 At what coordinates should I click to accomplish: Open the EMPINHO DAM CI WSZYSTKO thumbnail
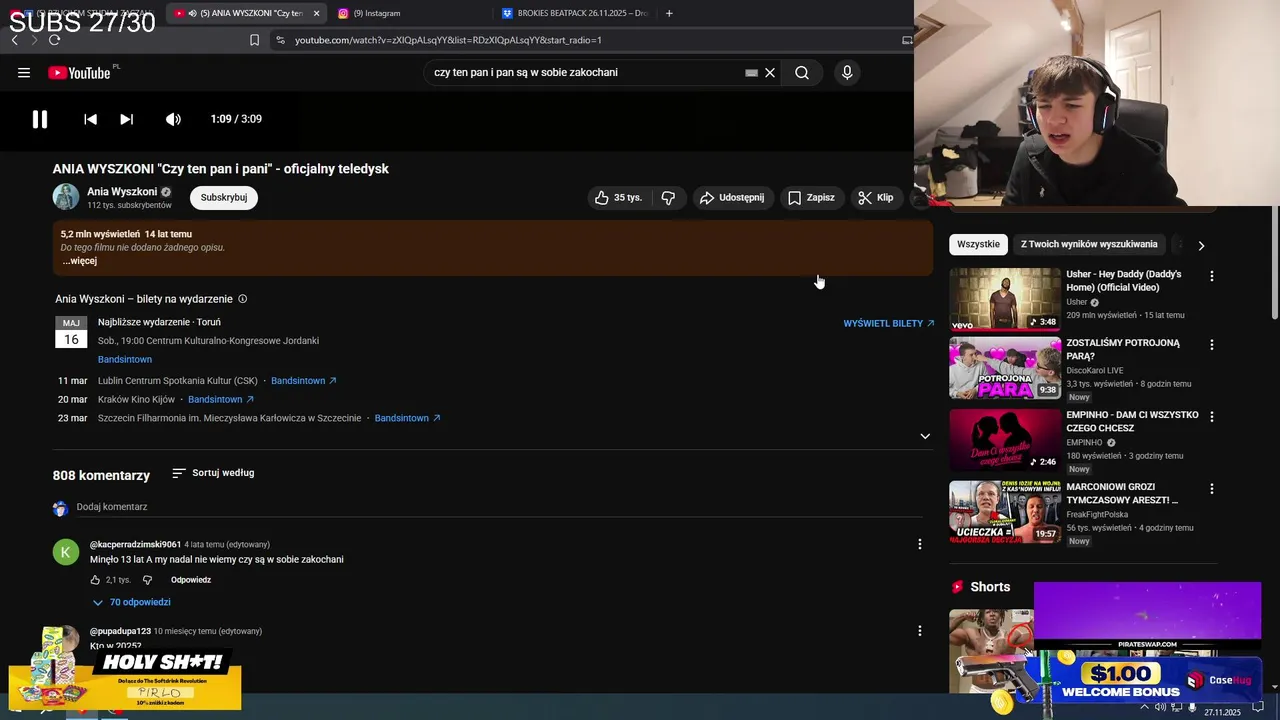click(x=1005, y=440)
